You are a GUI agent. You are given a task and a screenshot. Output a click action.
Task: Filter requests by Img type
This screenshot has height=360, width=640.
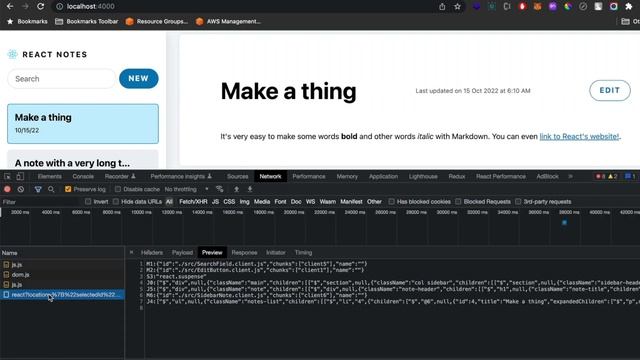244,202
